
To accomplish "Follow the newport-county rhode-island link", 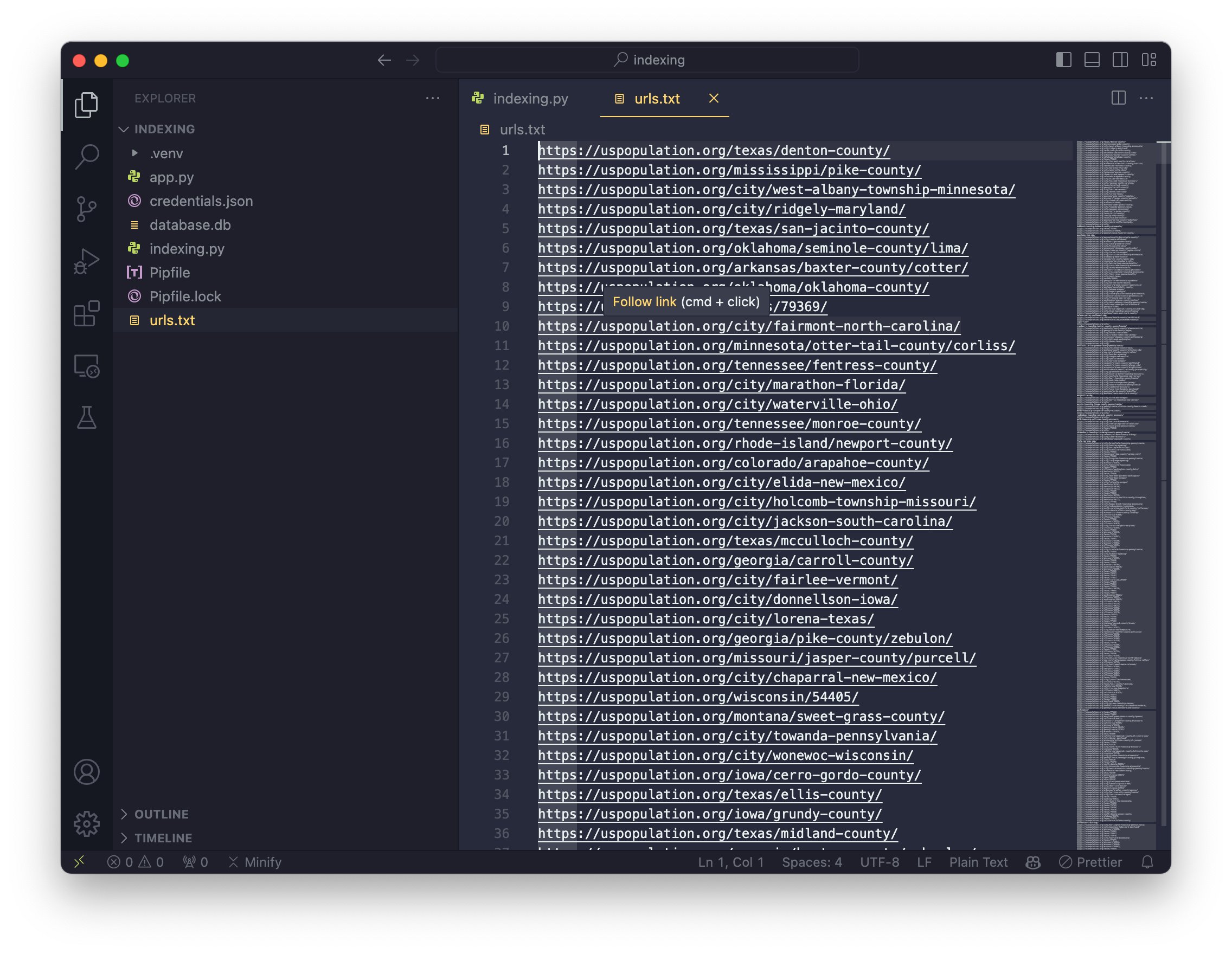I will click(745, 444).
